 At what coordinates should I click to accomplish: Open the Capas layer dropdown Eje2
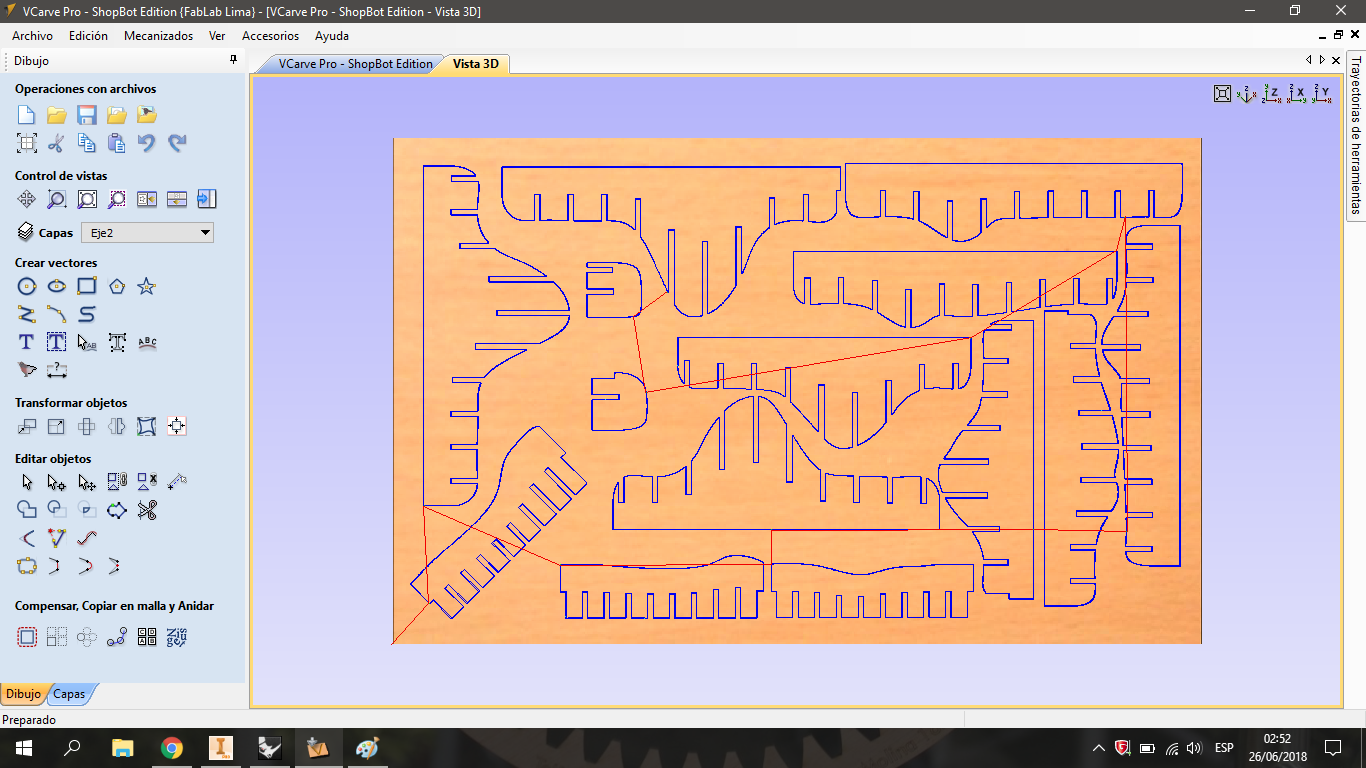[x=147, y=233]
